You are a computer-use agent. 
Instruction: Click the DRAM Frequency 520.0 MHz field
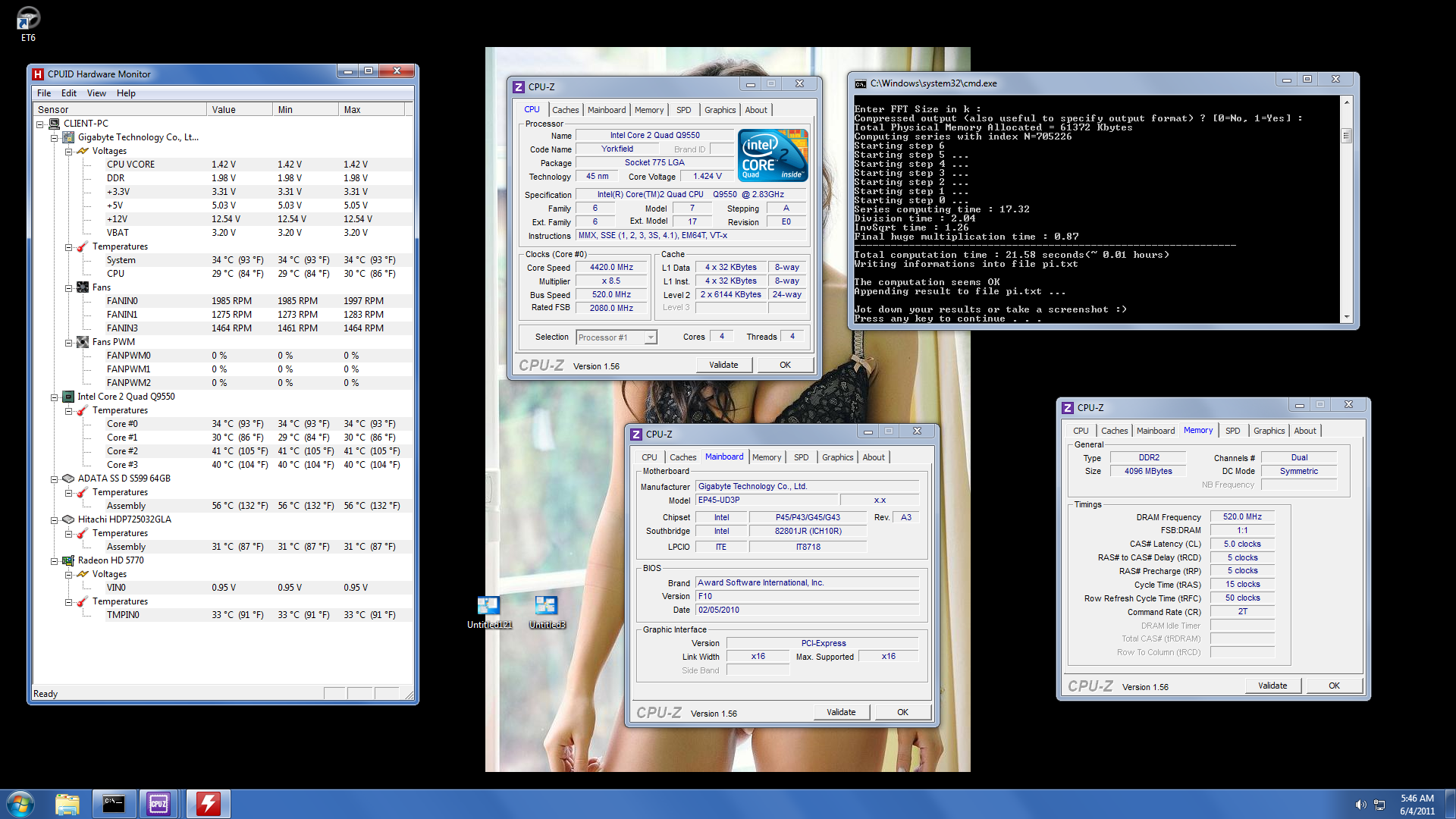[x=1242, y=517]
